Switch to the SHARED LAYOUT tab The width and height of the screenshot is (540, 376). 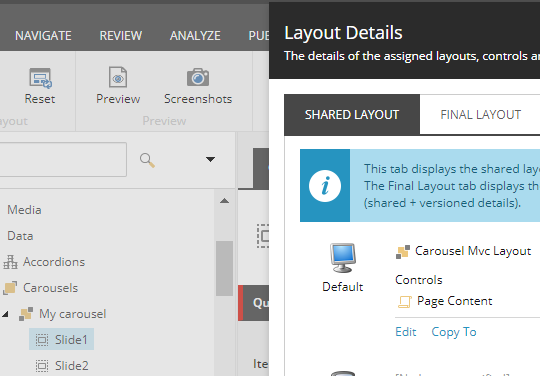point(352,115)
